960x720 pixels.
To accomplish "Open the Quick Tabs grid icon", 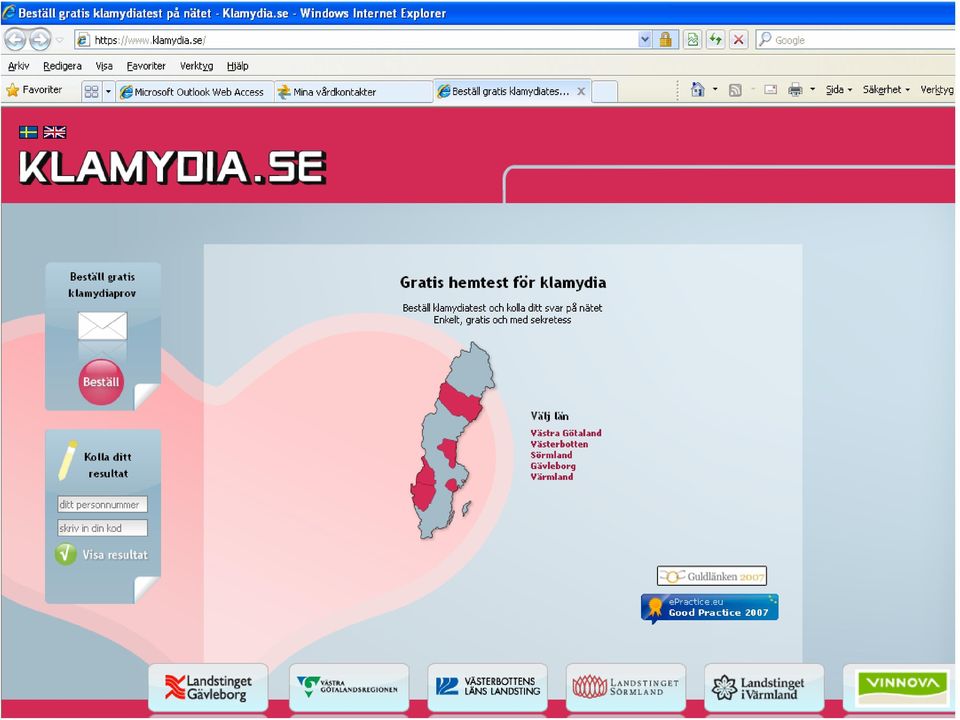I will 91,91.
